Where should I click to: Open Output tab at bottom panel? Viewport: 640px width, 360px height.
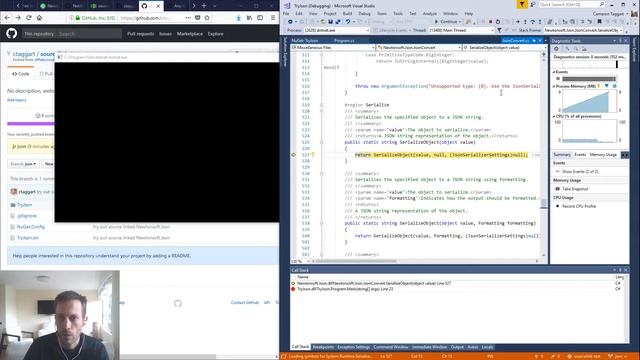[x=457, y=347]
